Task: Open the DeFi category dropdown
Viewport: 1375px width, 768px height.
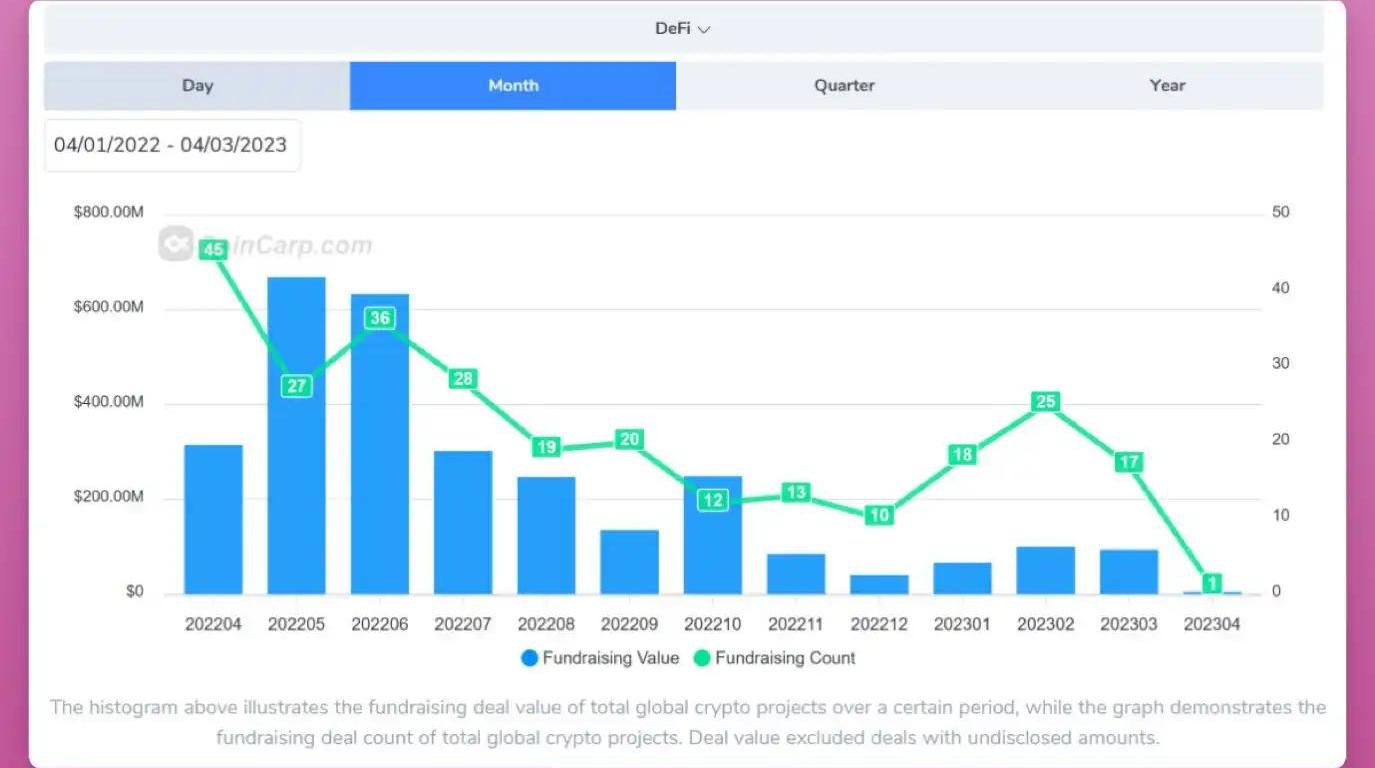Action: pos(682,29)
